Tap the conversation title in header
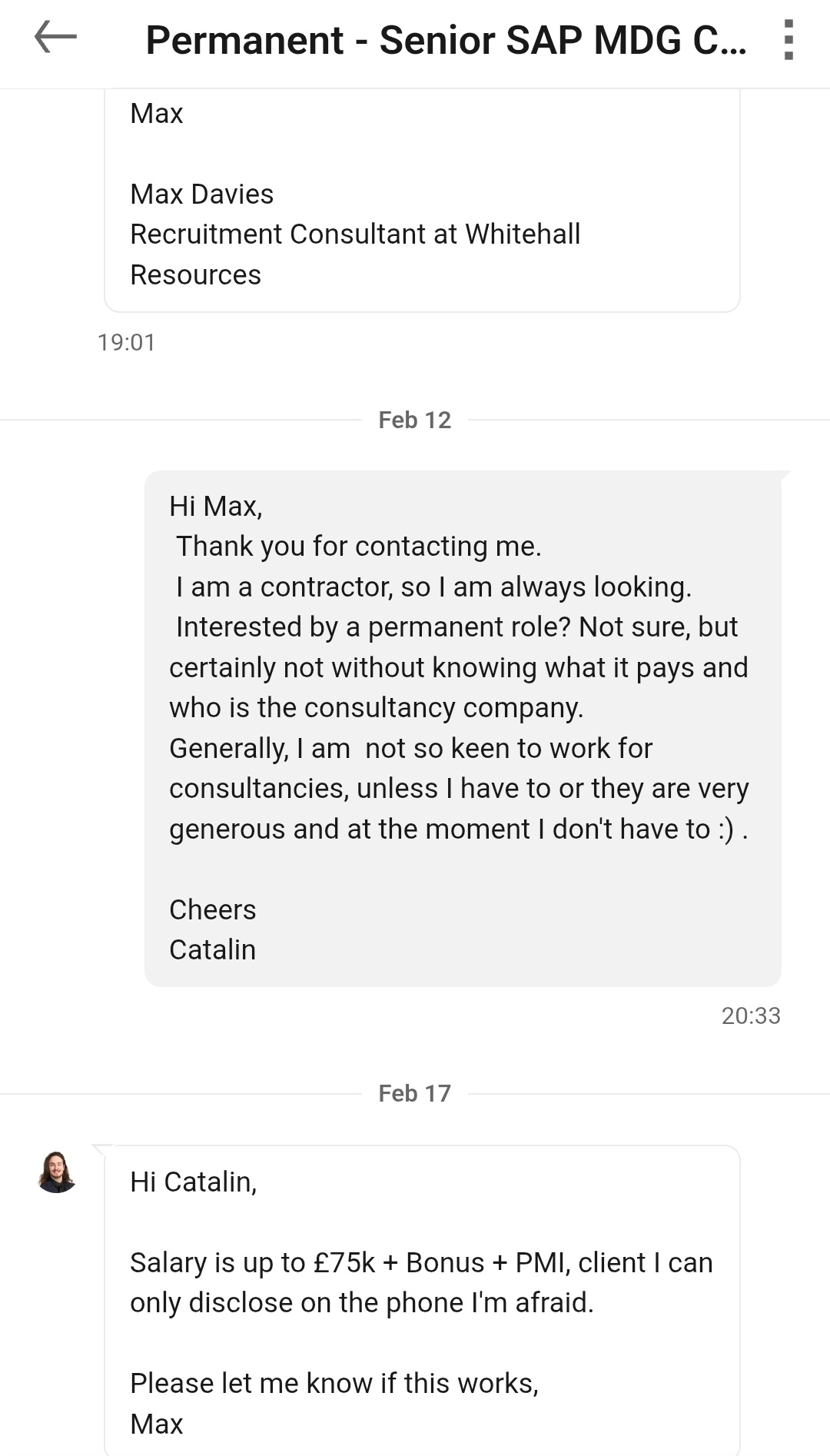Viewport: 830px width, 1456px height. coord(446,40)
